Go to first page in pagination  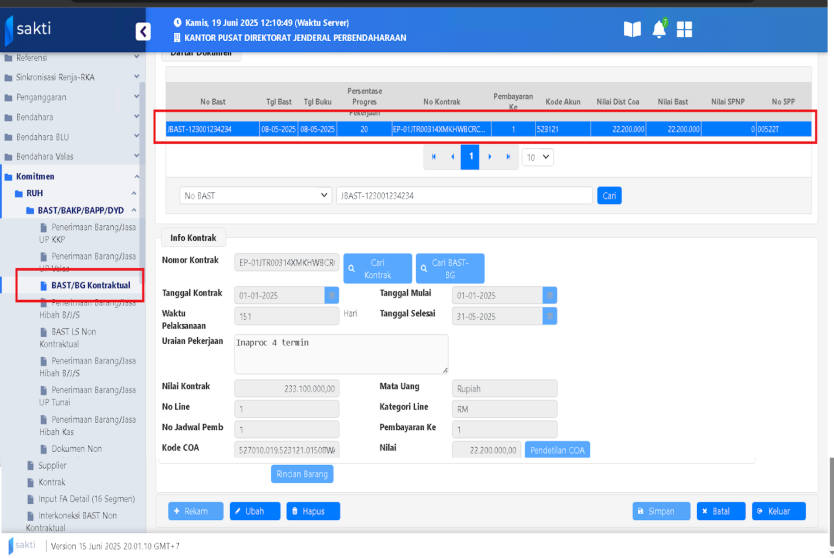pyautogui.click(x=433, y=157)
